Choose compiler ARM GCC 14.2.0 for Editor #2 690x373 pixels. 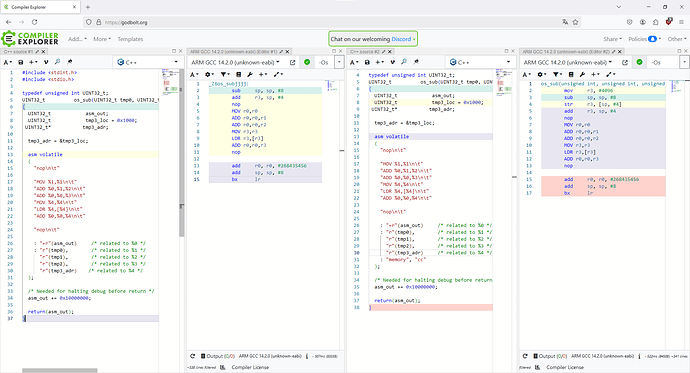(x=568, y=62)
